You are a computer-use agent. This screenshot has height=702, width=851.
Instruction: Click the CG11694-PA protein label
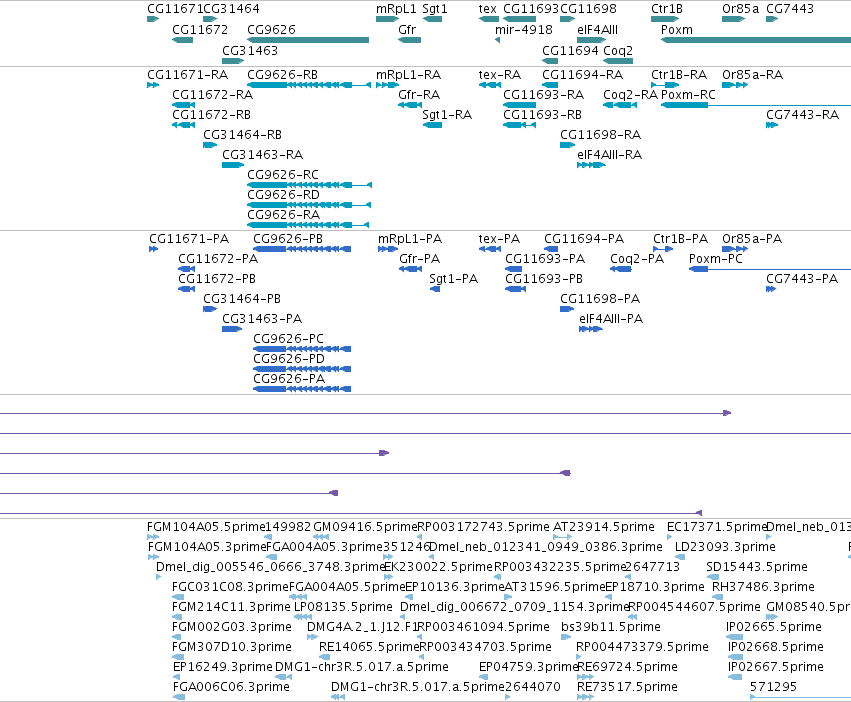click(x=584, y=239)
